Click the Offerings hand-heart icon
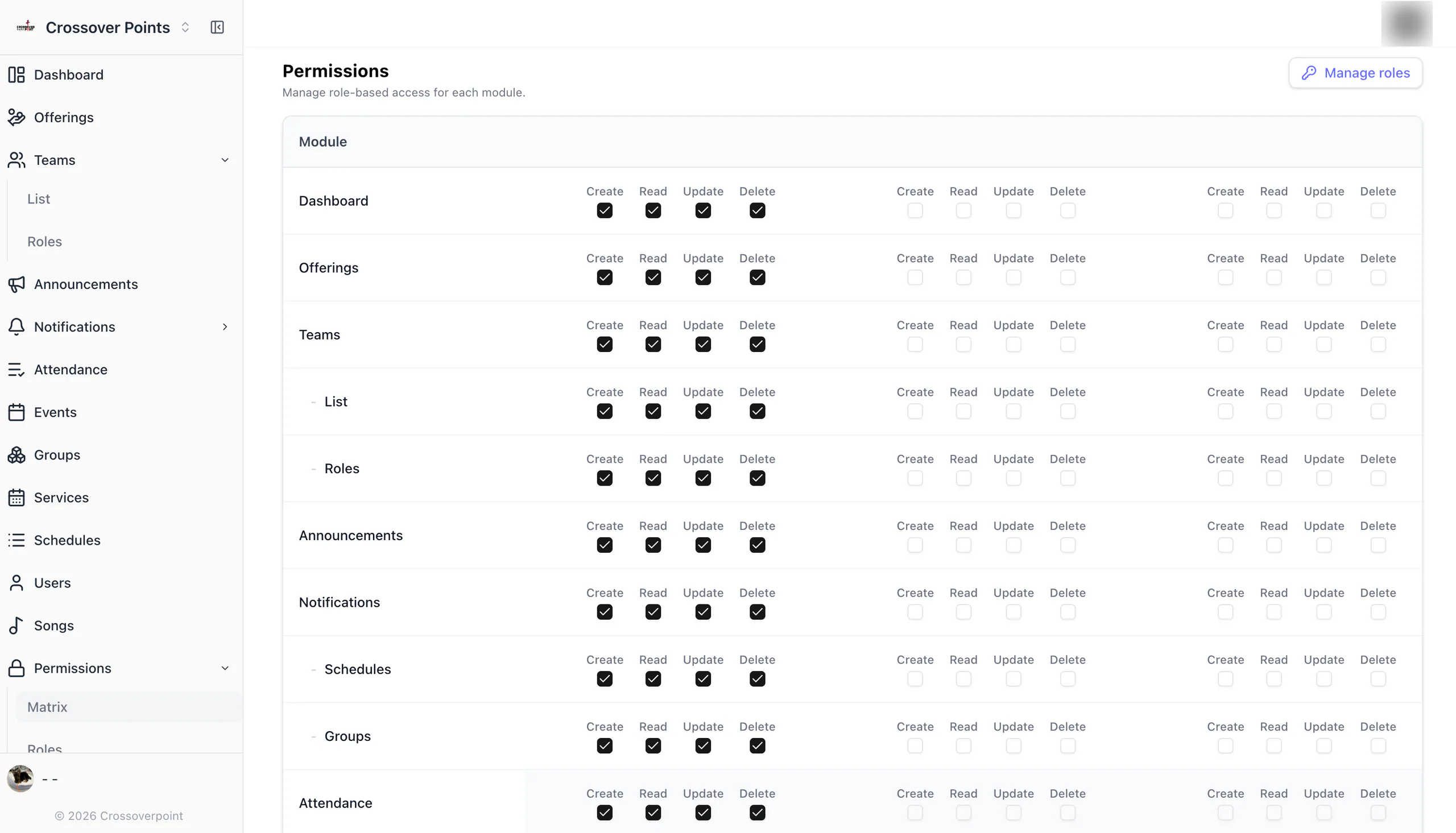1456x833 pixels. tap(16, 117)
